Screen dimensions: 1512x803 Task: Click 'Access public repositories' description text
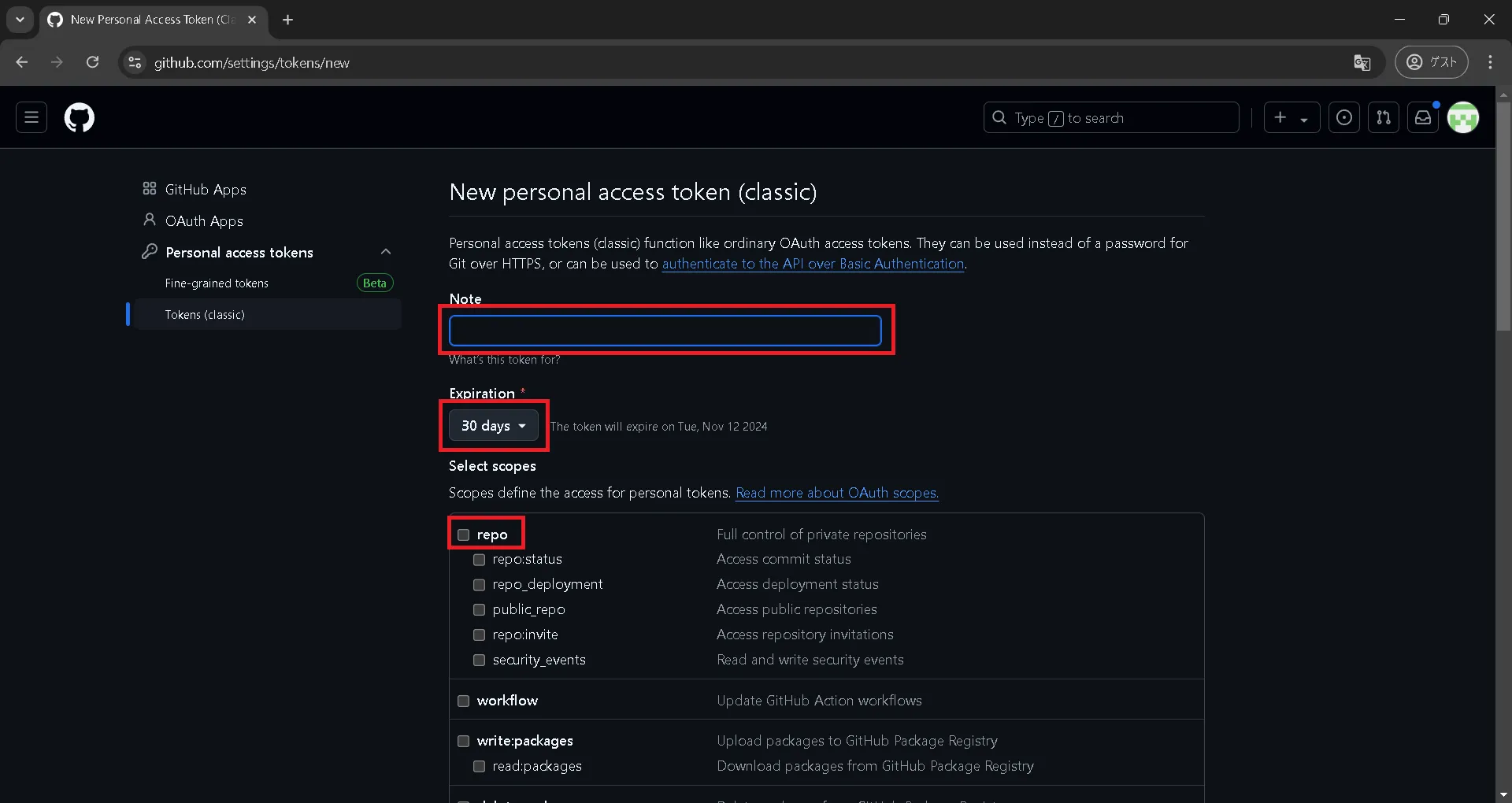click(797, 609)
